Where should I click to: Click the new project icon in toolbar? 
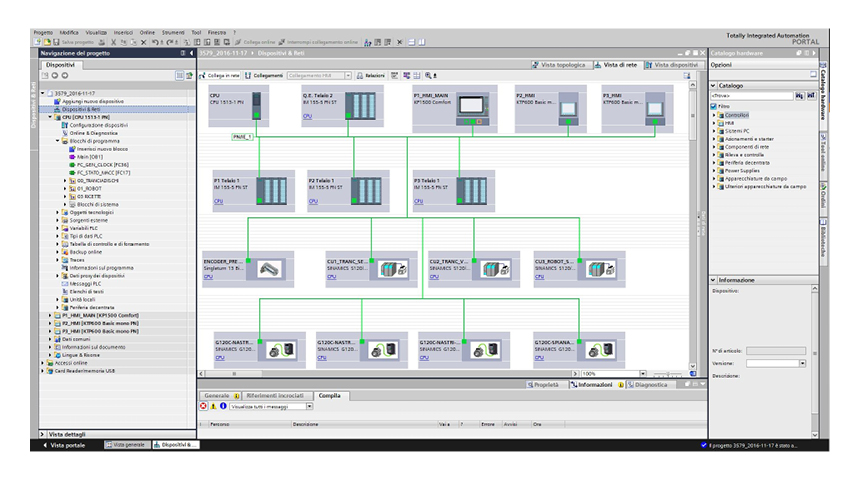coord(37,42)
